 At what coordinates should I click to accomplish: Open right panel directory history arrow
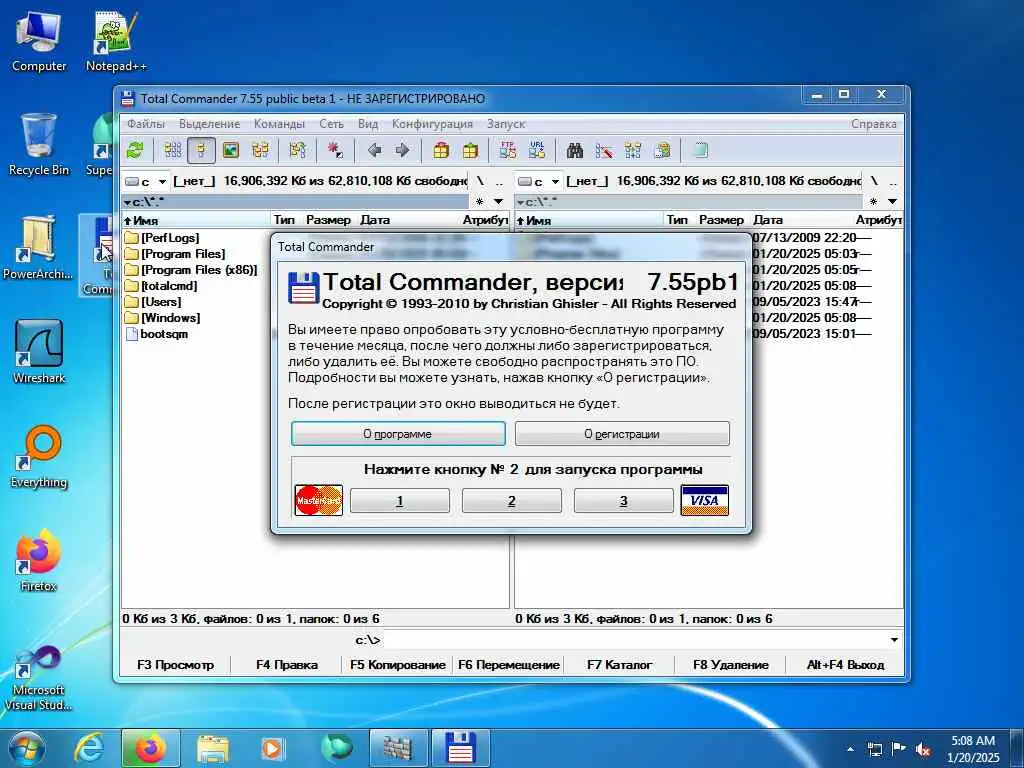point(892,202)
